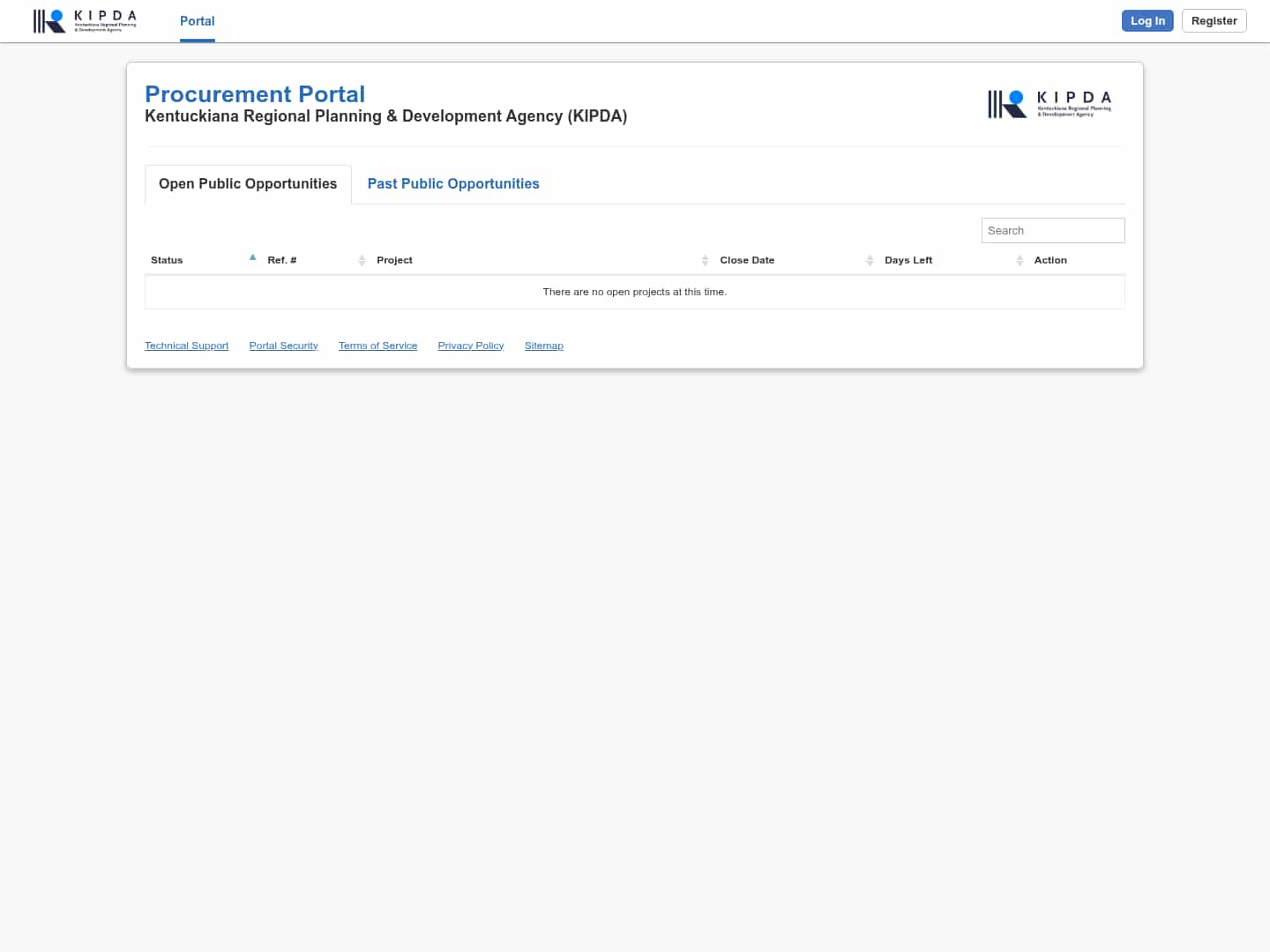This screenshot has height=952, width=1270.
Task: Open the Portal navigation menu item
Action: pos(197,21)
